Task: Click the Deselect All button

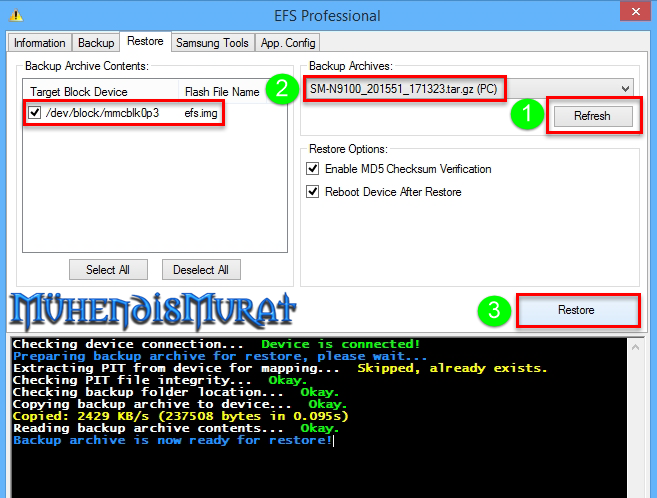Action: 201,269
